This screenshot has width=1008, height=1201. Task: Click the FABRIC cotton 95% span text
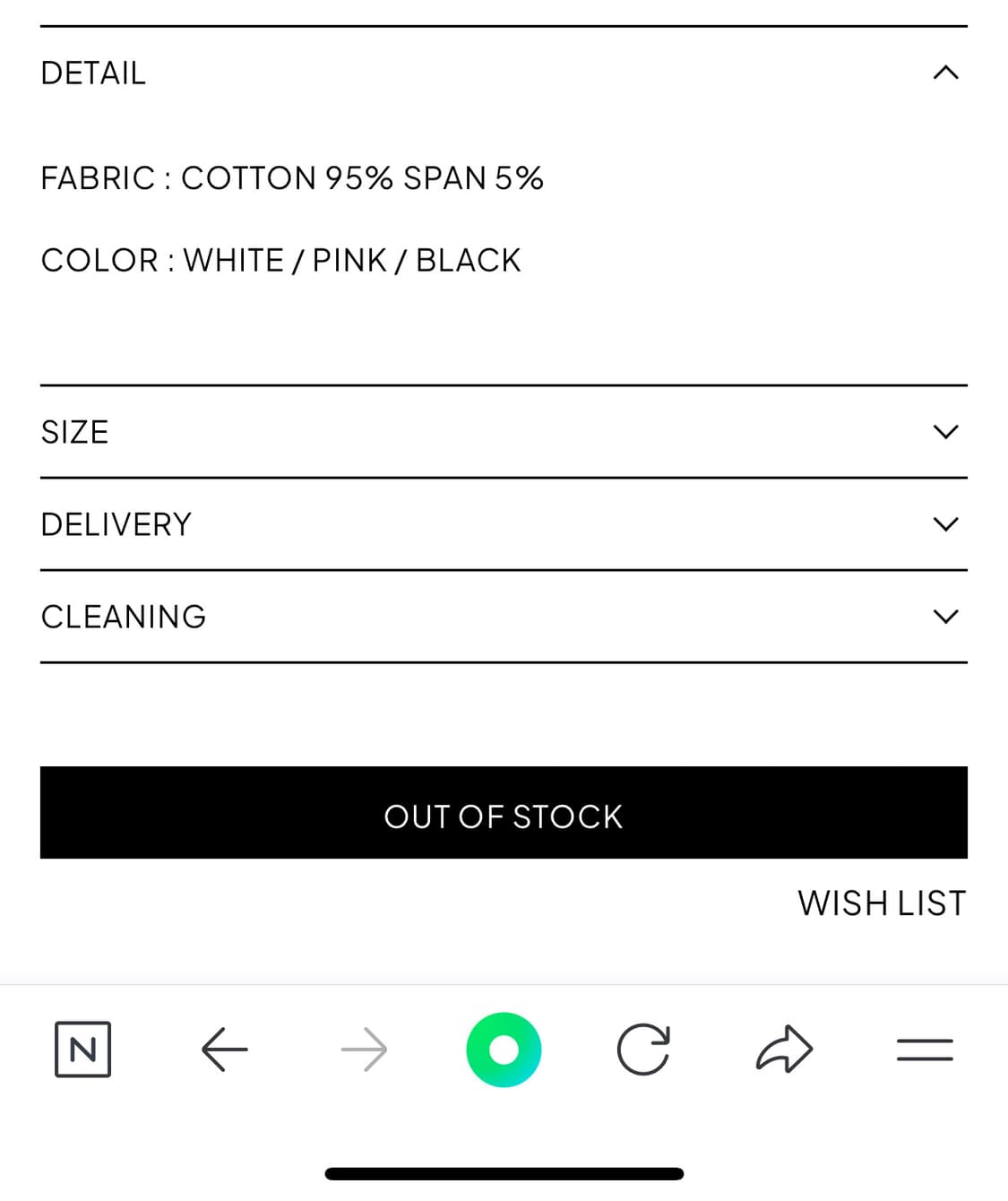pos(292,178)
